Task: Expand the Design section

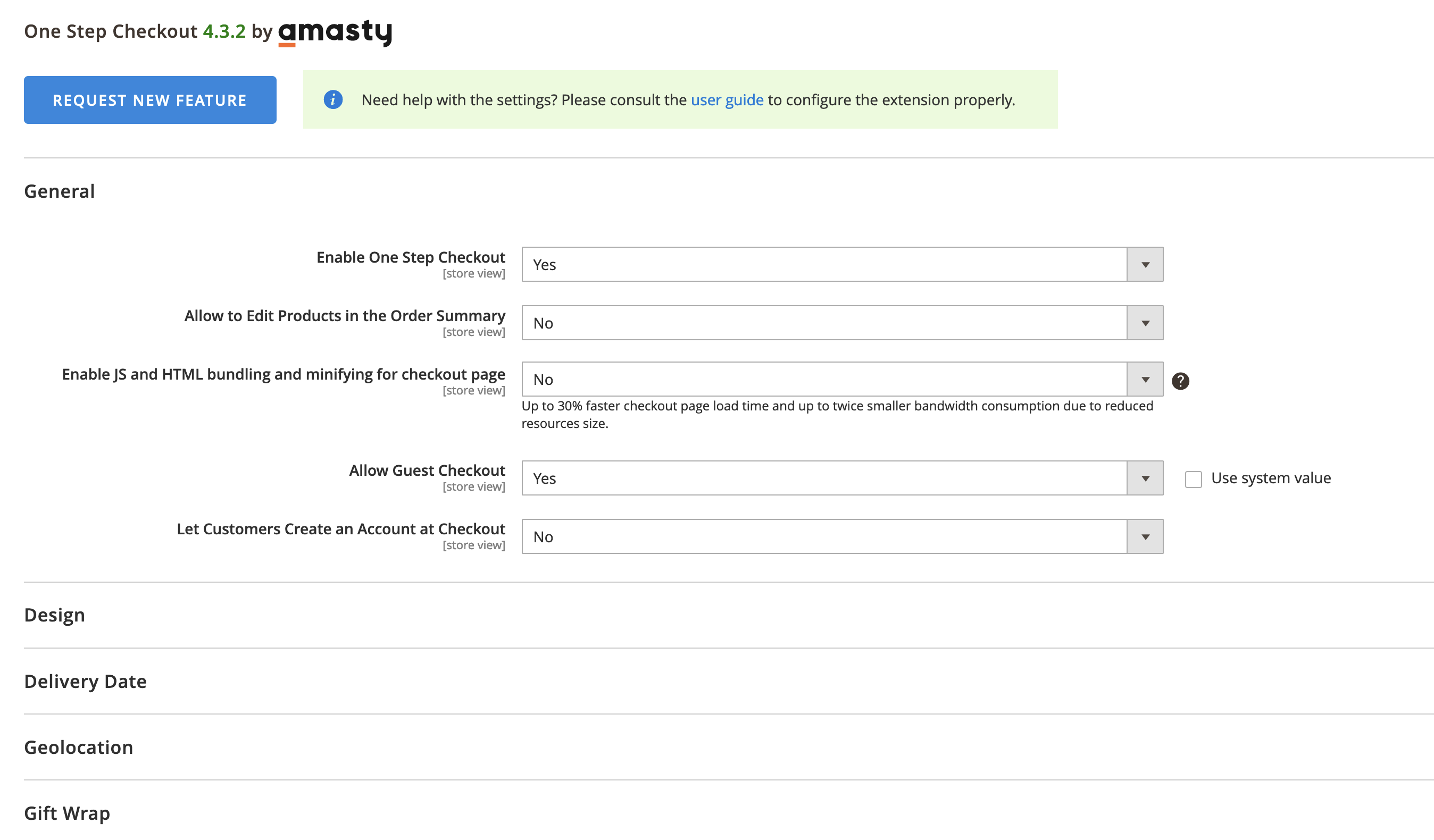Action: click(x=55, y=615)
